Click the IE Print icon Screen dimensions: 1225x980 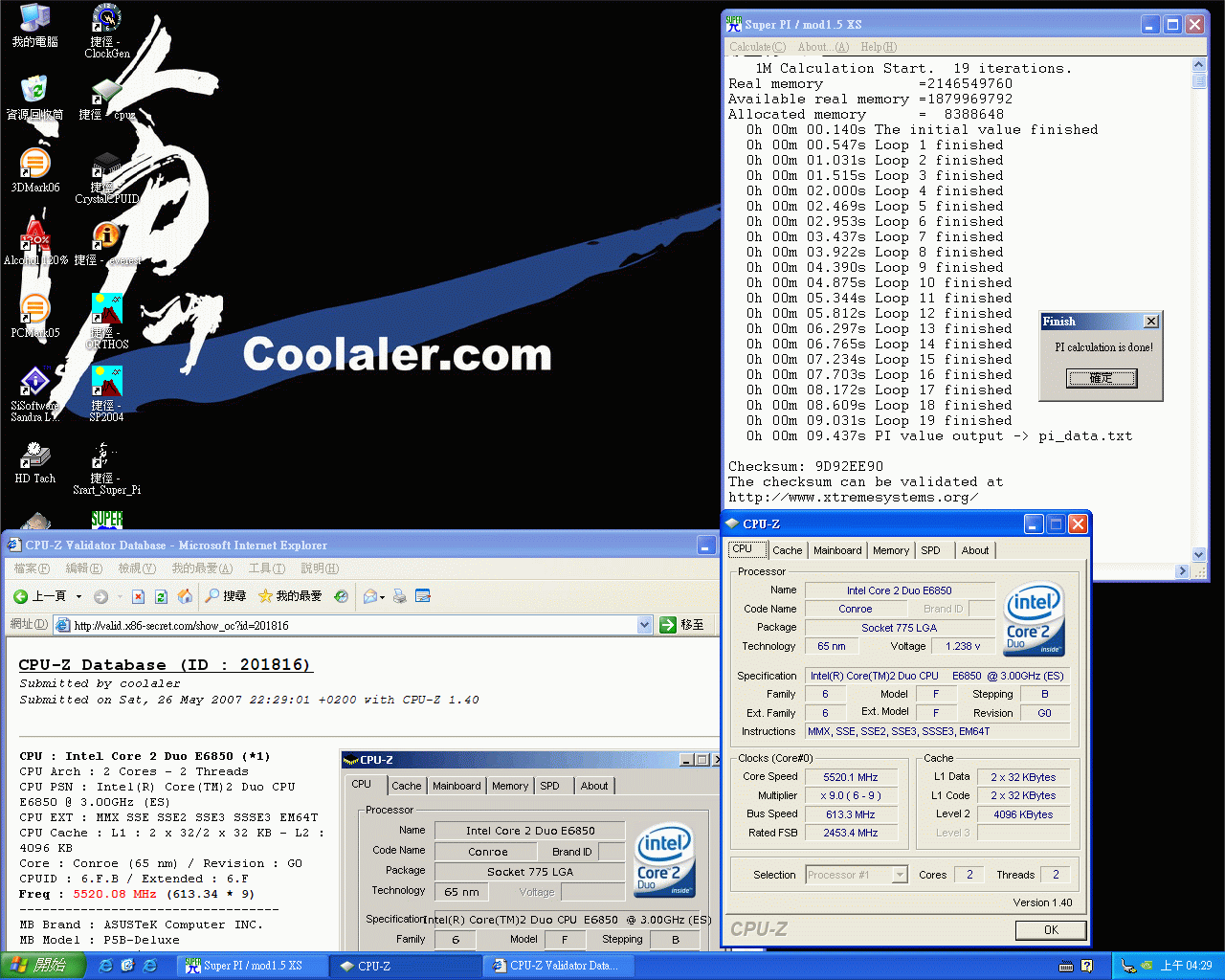click(x=400, y=596)
